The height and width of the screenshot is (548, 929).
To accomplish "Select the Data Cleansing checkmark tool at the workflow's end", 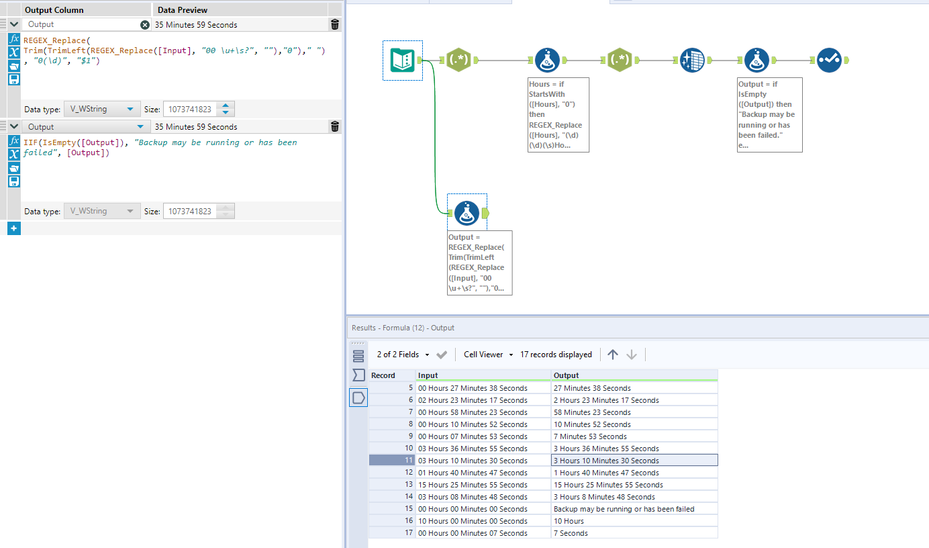I will 829,60.
